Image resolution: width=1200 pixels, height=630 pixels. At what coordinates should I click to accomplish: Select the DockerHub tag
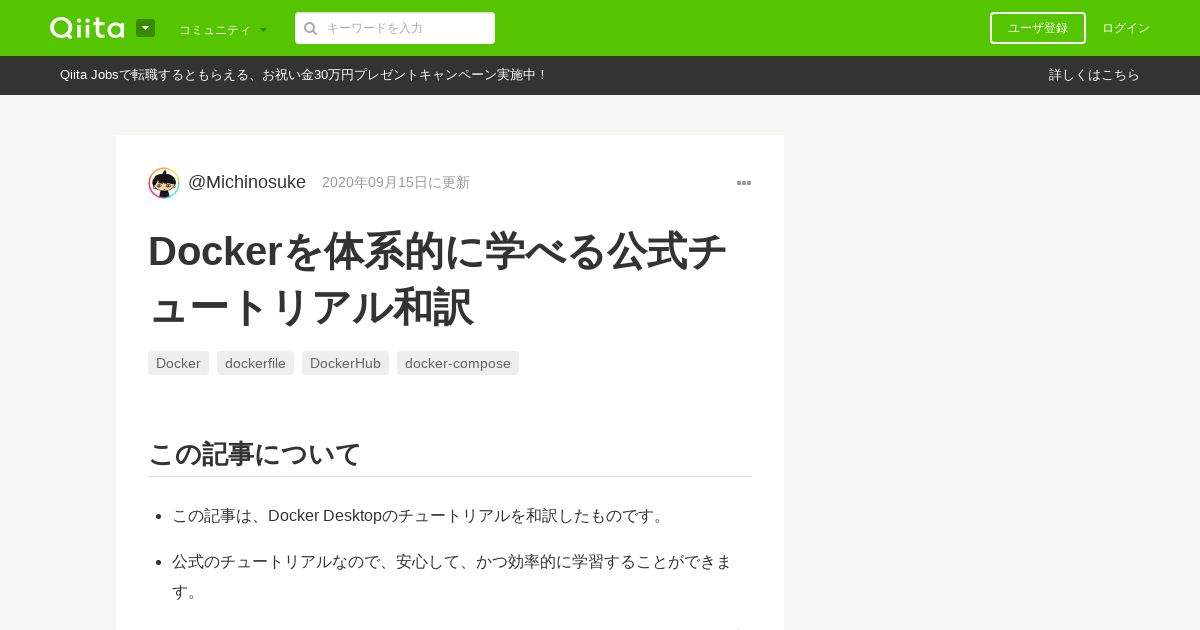[345, 363]
